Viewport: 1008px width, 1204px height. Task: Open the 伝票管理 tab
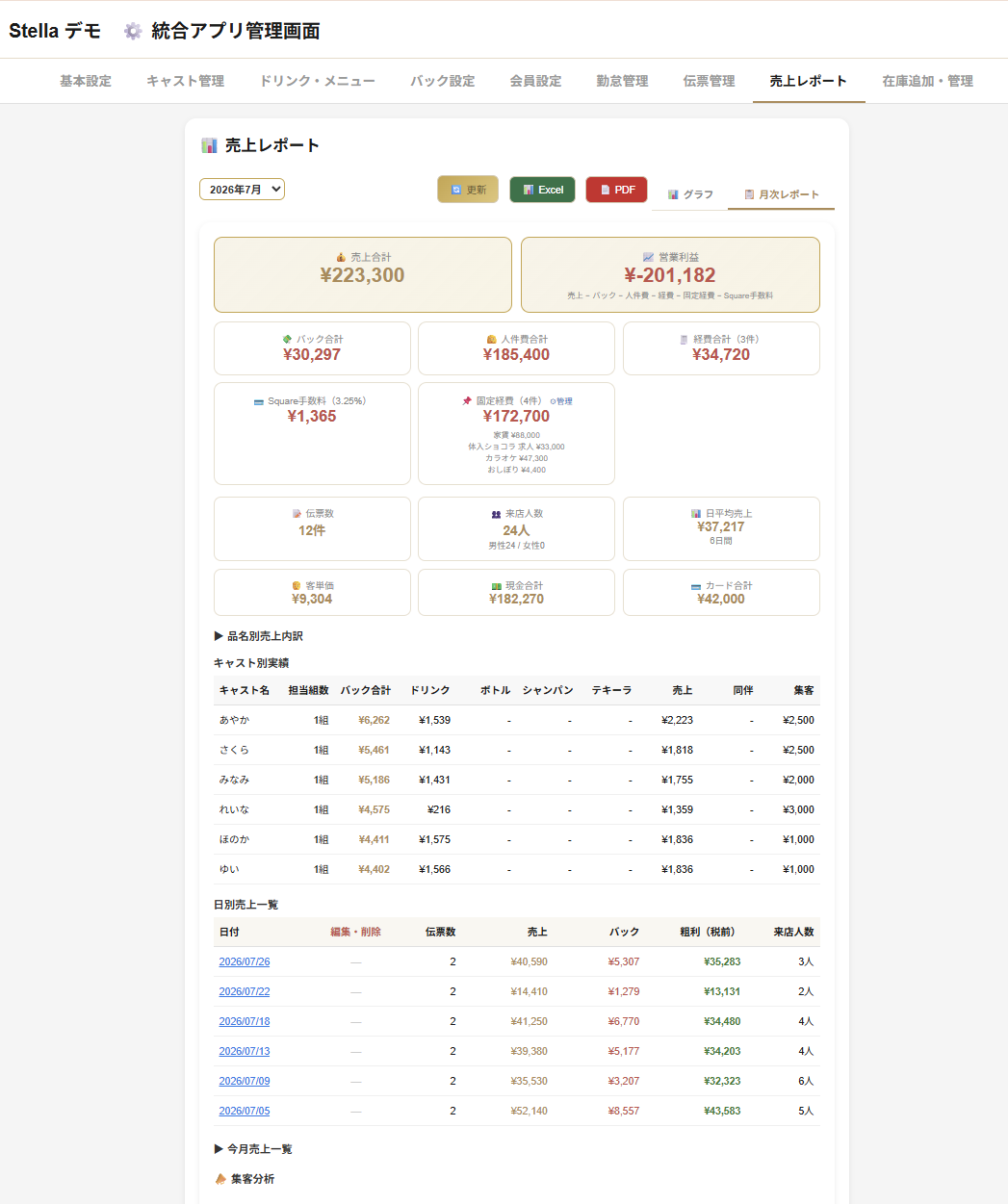coord(709,81)
